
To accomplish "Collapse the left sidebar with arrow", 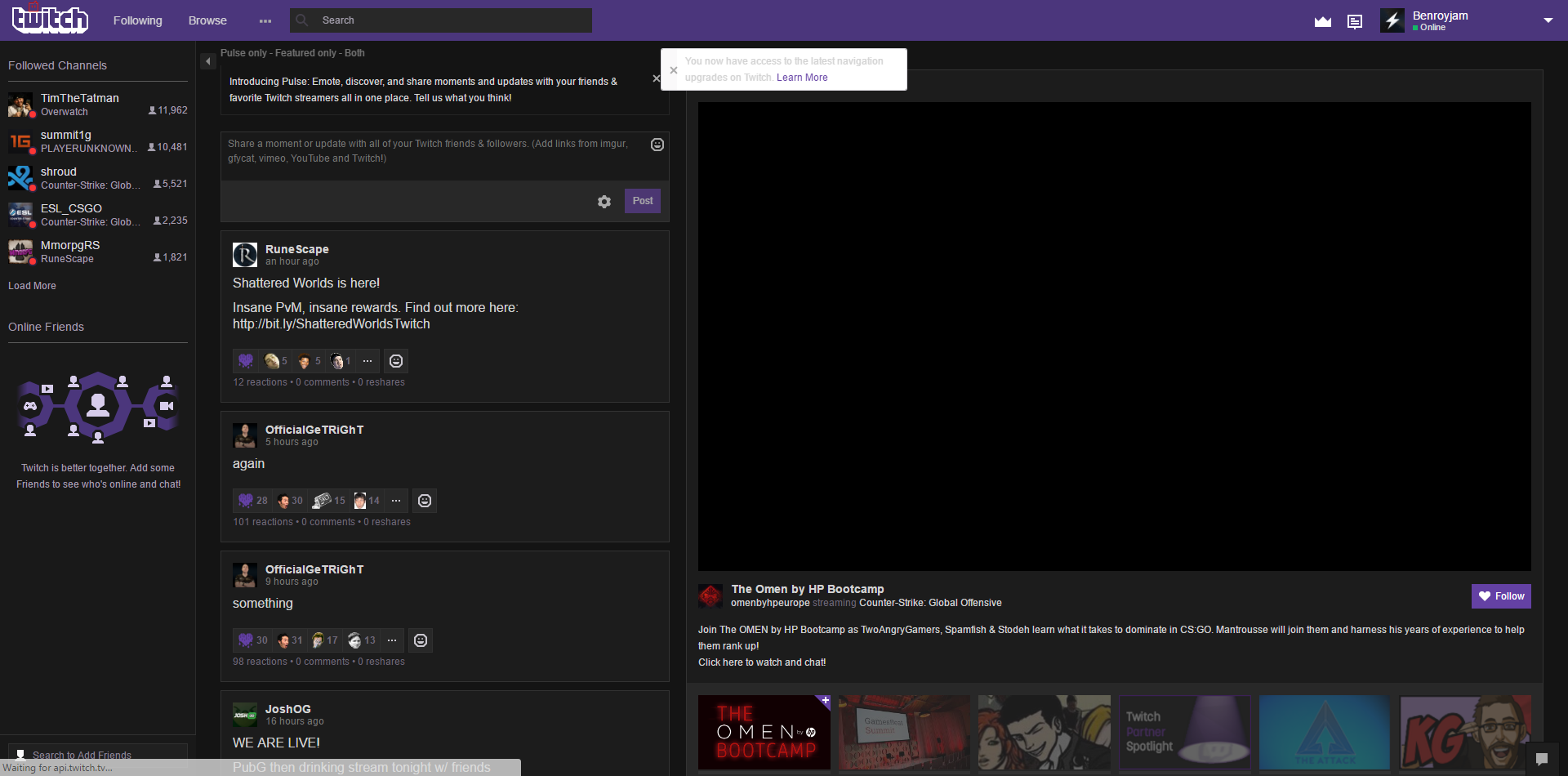I will point(207,61).
